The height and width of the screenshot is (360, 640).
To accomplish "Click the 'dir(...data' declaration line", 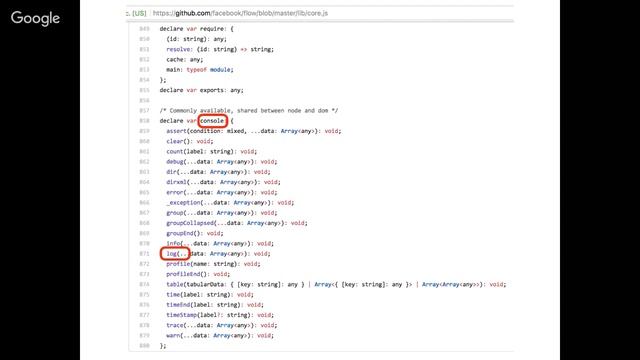I will pyautogui.click(x=218, y=172).
